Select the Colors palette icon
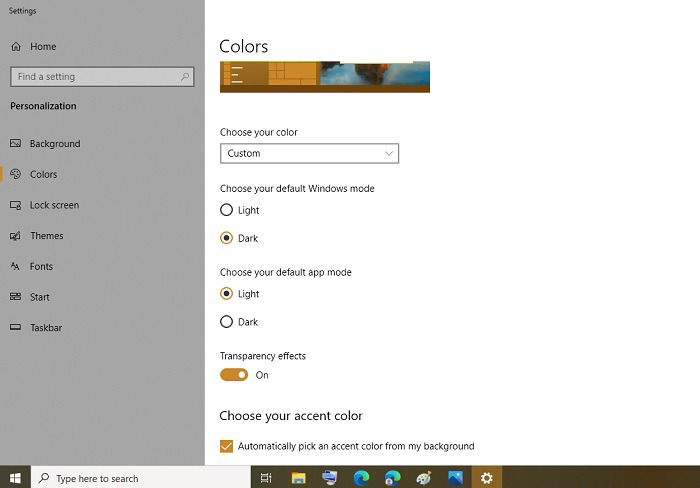The image size is (700, 488). tap(16, 174)
